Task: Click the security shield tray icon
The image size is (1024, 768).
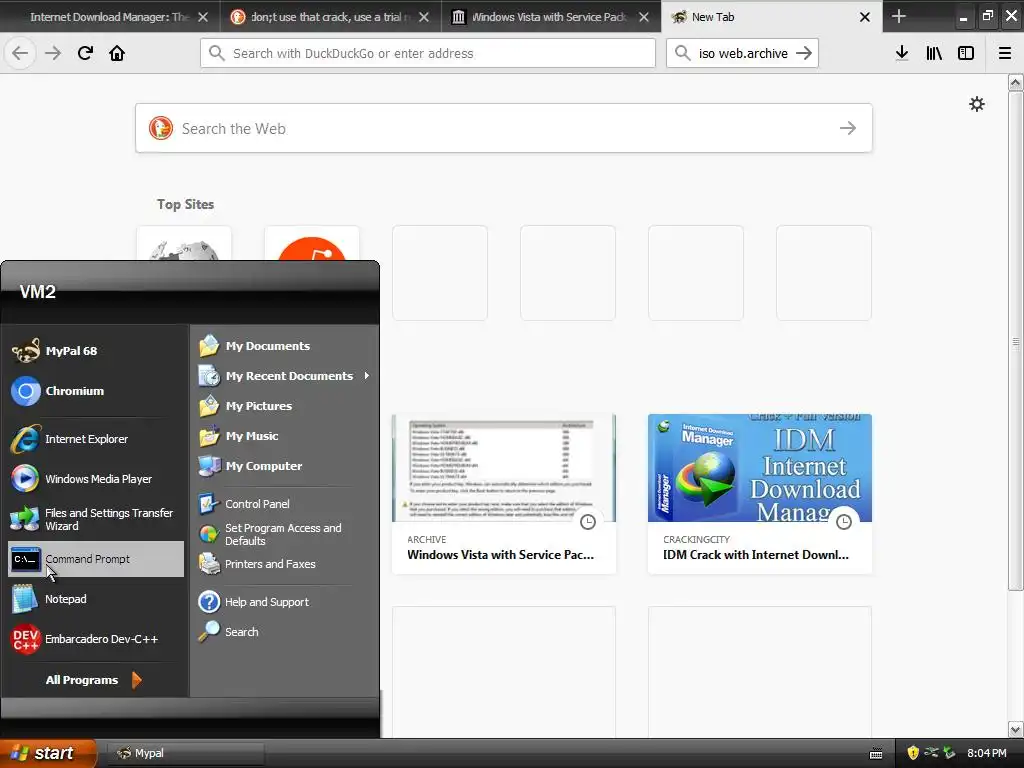Action: (912, 753)
